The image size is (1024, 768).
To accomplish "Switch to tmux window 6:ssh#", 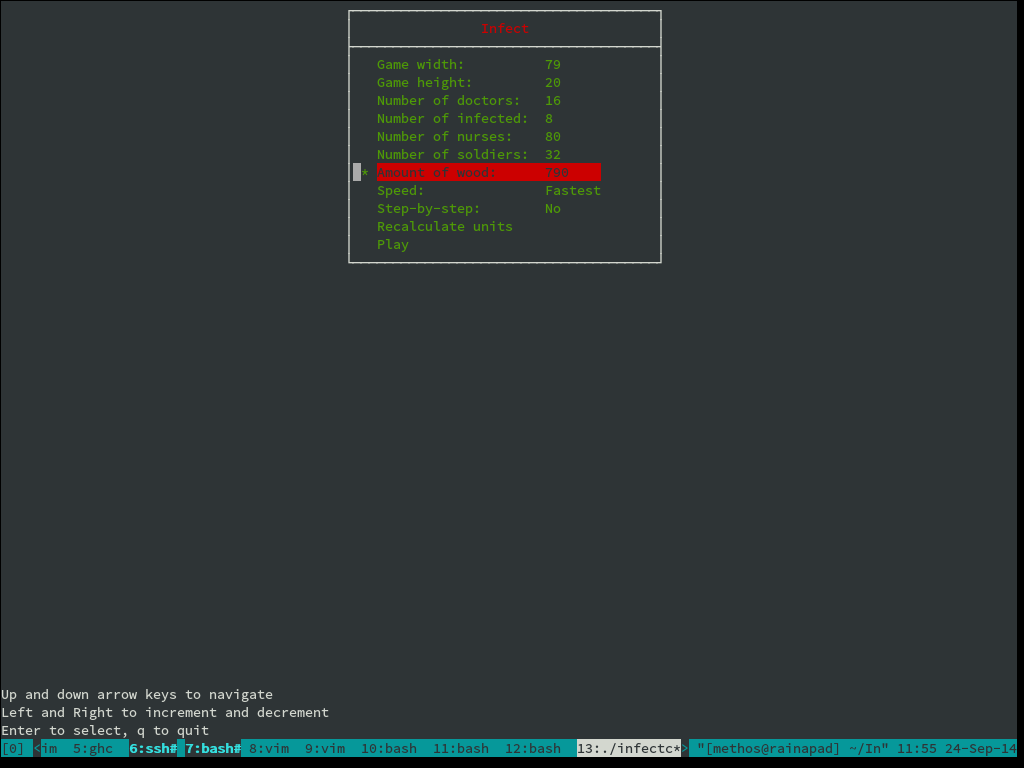I will [153, 748].
